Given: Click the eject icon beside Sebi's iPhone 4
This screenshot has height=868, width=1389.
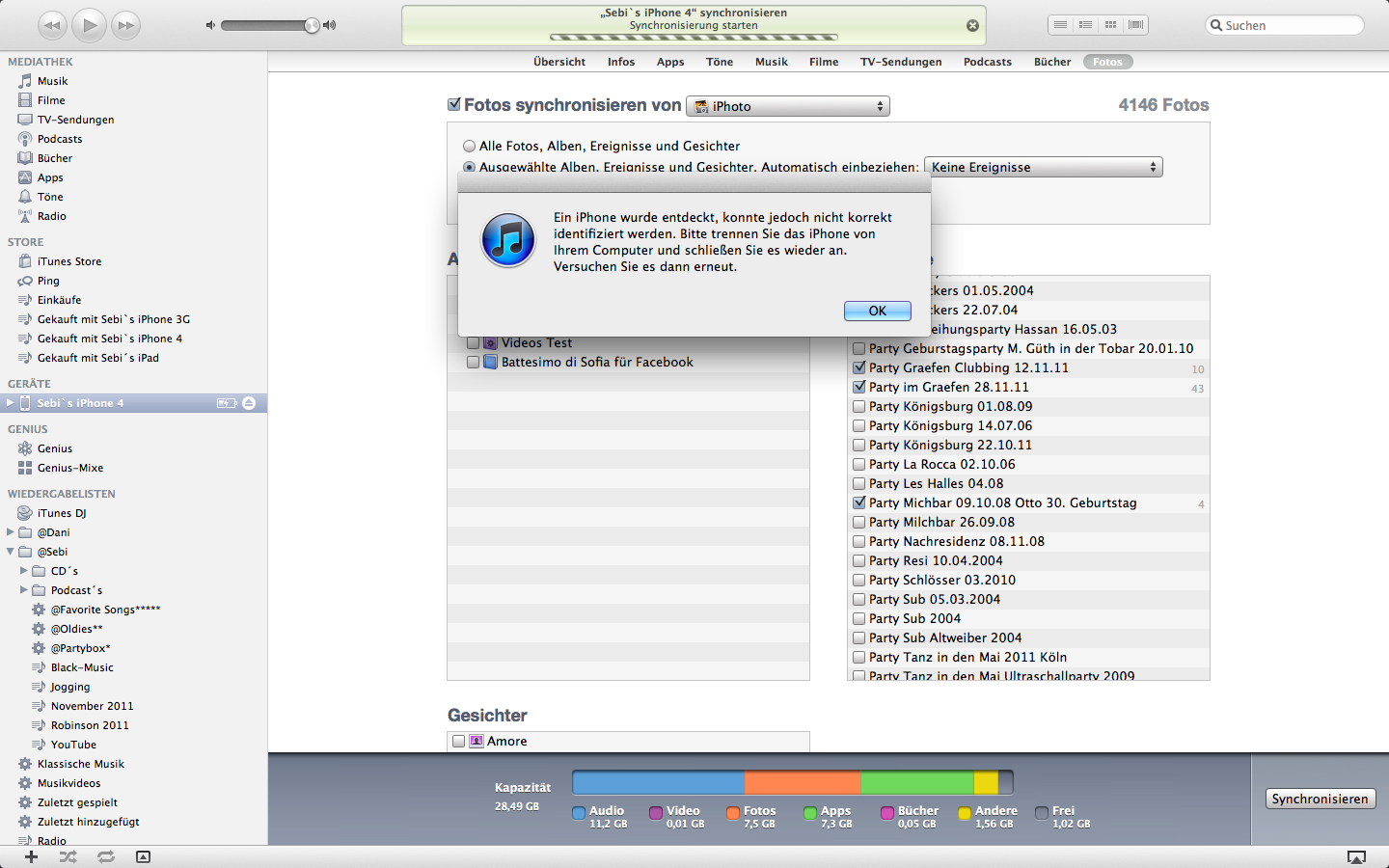Looking at the screenshot, I should pyautogui.click(x=249, y=403).
